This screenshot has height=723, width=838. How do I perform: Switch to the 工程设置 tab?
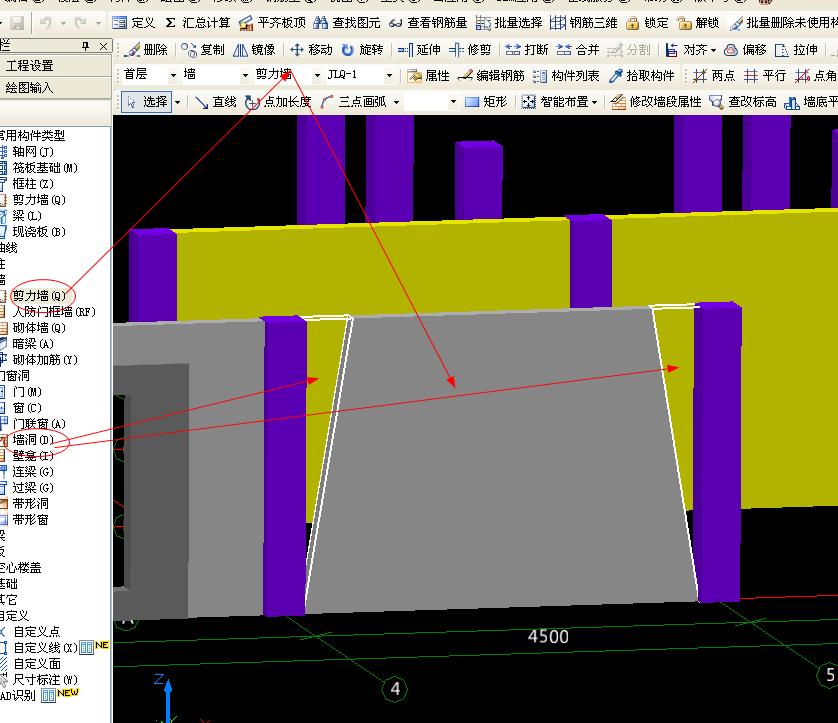point(30,65)
